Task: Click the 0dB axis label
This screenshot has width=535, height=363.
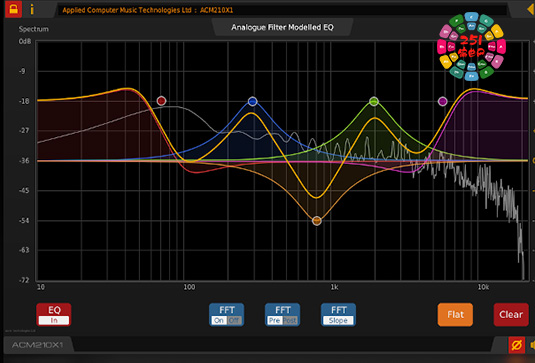Action: (x=25, y=42)
